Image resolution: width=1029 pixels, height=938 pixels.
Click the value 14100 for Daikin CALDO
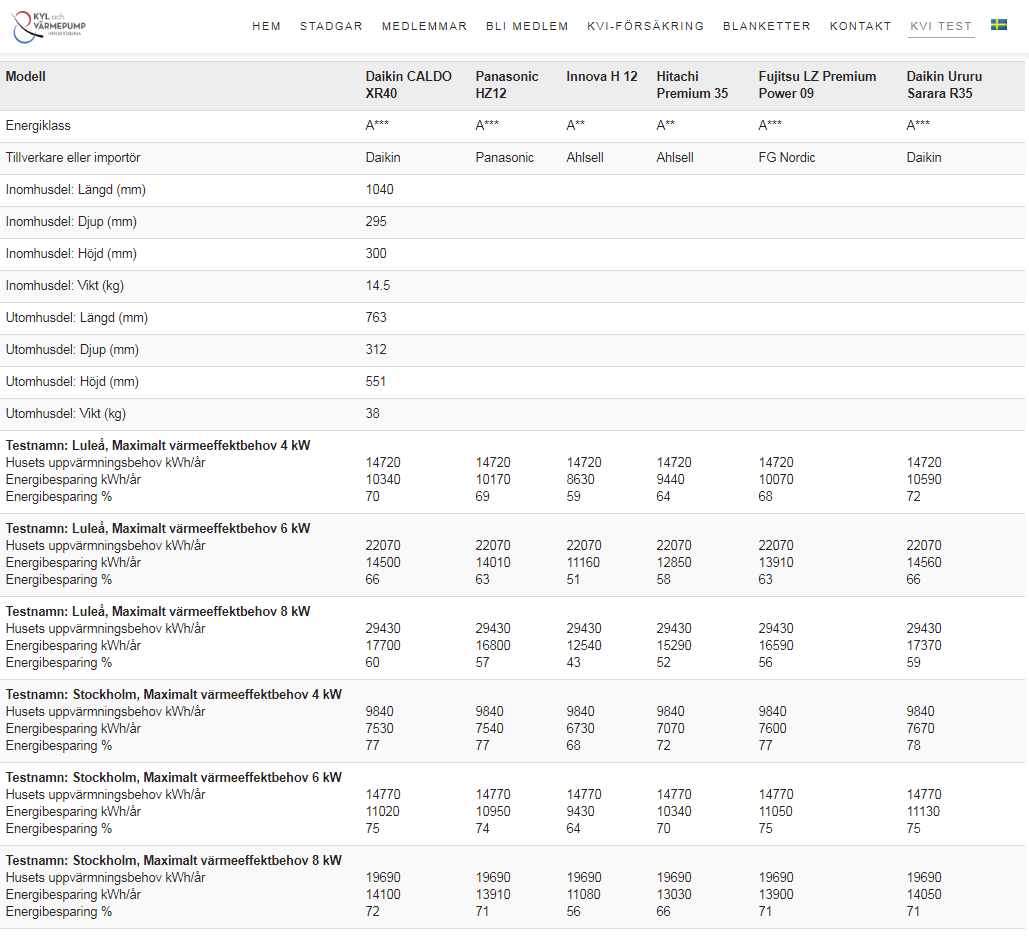click(383, 895)
